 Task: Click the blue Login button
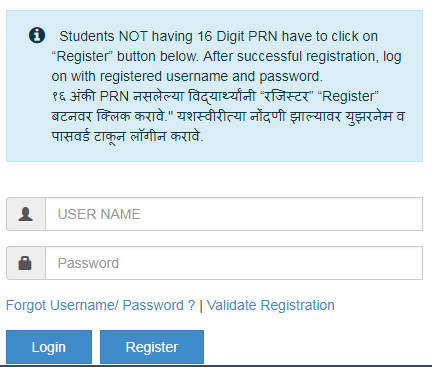click(x=49, y=347)
